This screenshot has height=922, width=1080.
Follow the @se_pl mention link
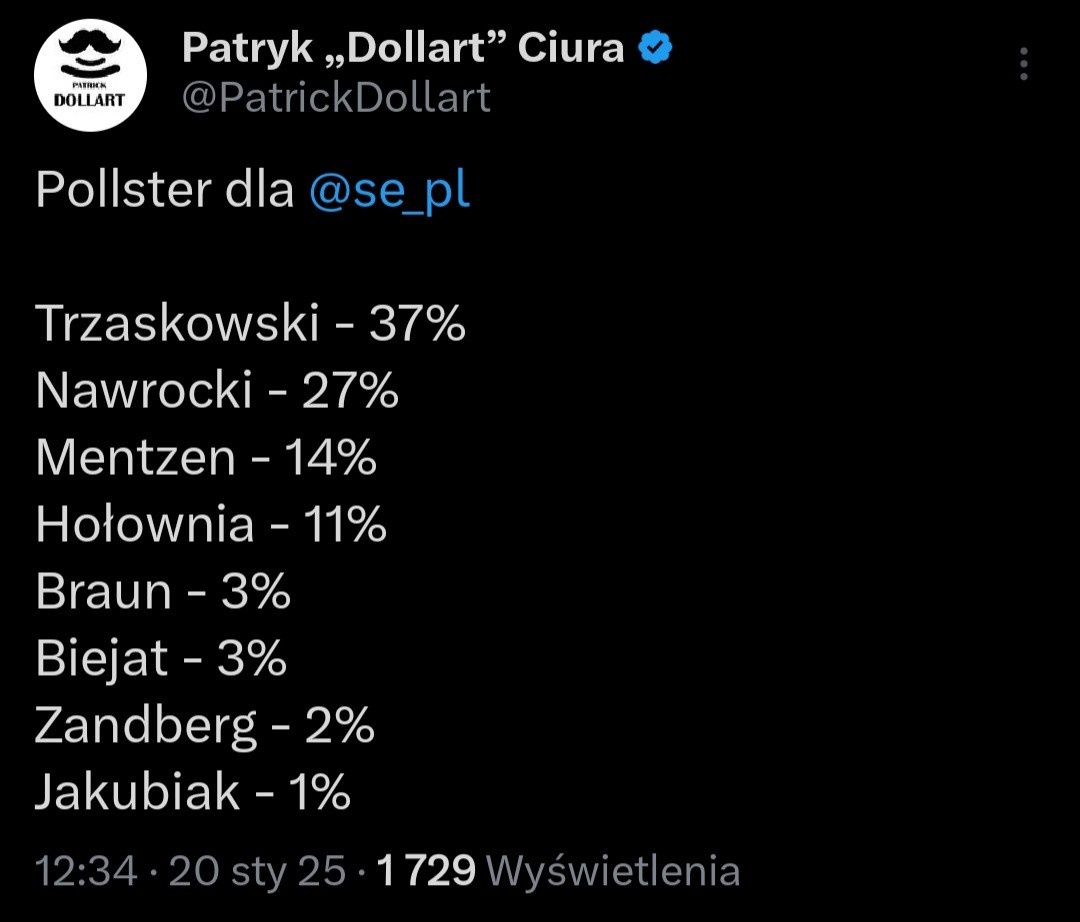[389, 190]
